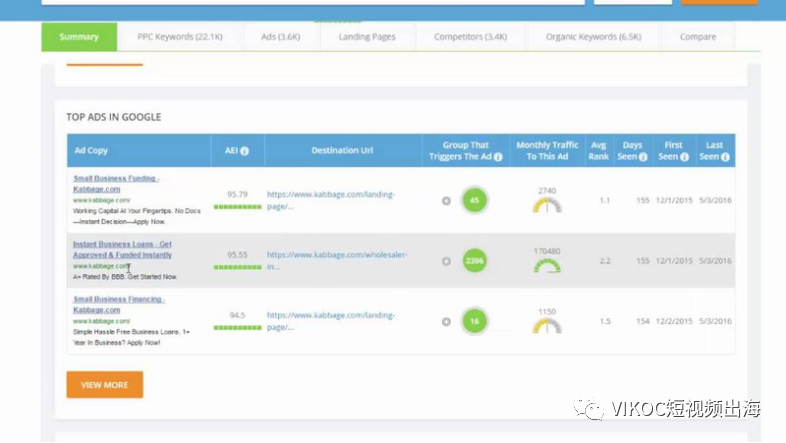Expand the keyword group for the 2206 row
786x443 pixels.
pyautogui.click(x=446, y=261)
